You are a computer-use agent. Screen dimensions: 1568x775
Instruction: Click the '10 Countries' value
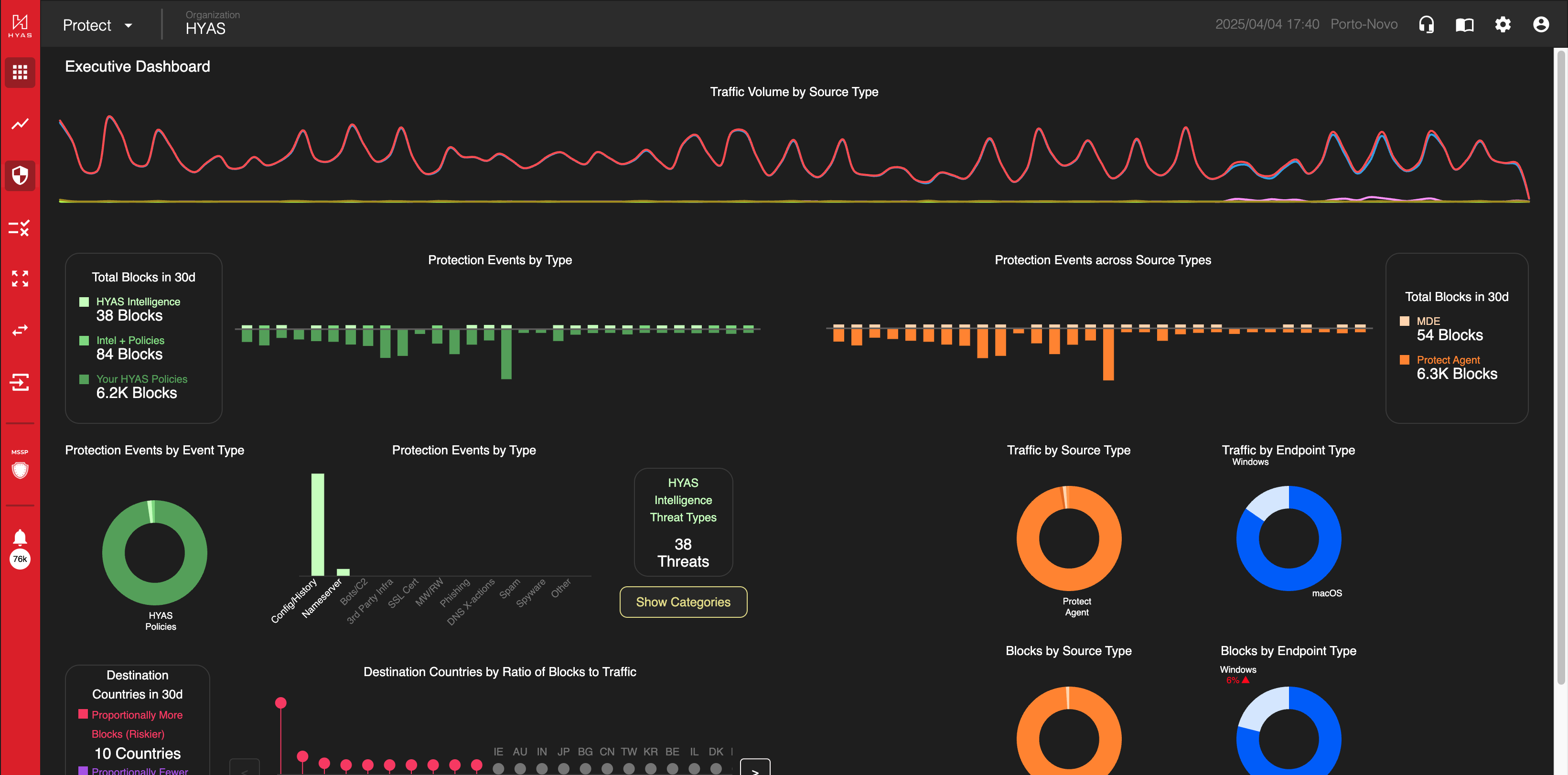(138, 753)
